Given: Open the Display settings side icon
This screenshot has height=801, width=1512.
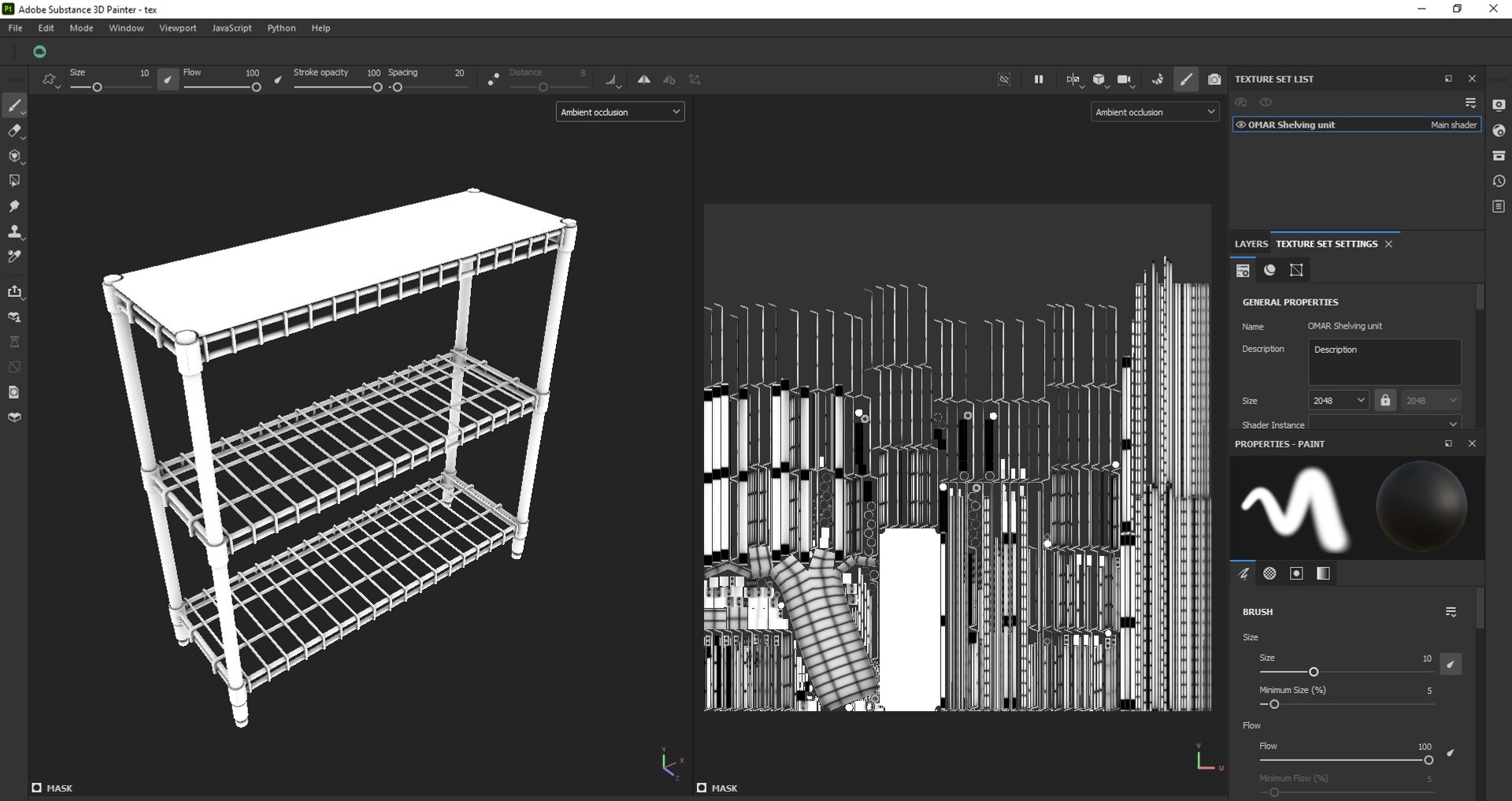Looking at the screenshot, I should click(x=1499, y=106).
